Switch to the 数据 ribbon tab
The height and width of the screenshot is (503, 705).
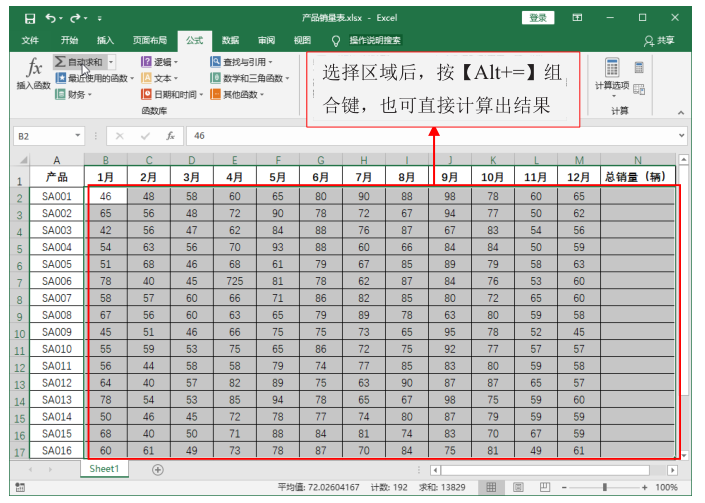click(x=230, y=40)
